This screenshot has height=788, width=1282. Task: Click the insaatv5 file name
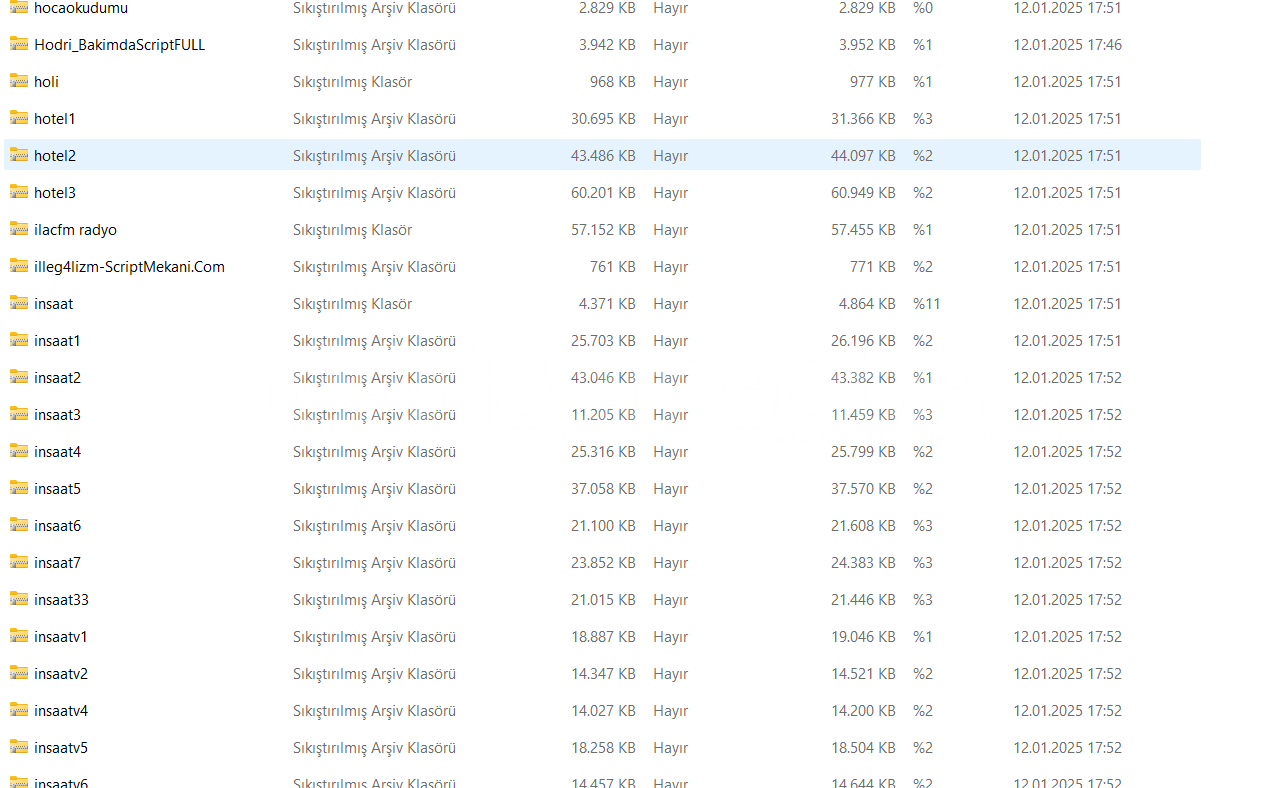[61, 748]
